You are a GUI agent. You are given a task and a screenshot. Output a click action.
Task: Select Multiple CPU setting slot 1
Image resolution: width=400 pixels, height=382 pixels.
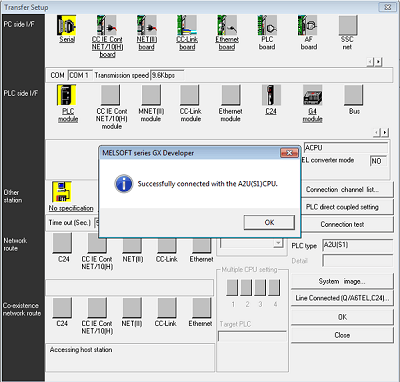(x=232, y=287)
